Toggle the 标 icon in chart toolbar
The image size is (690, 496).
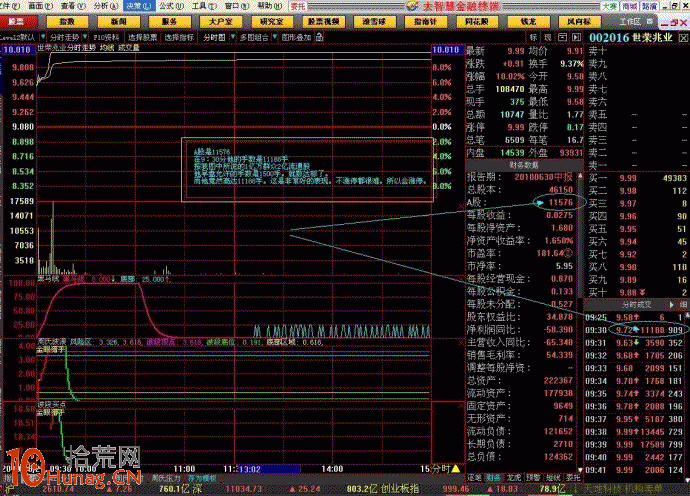pos(533,37)
